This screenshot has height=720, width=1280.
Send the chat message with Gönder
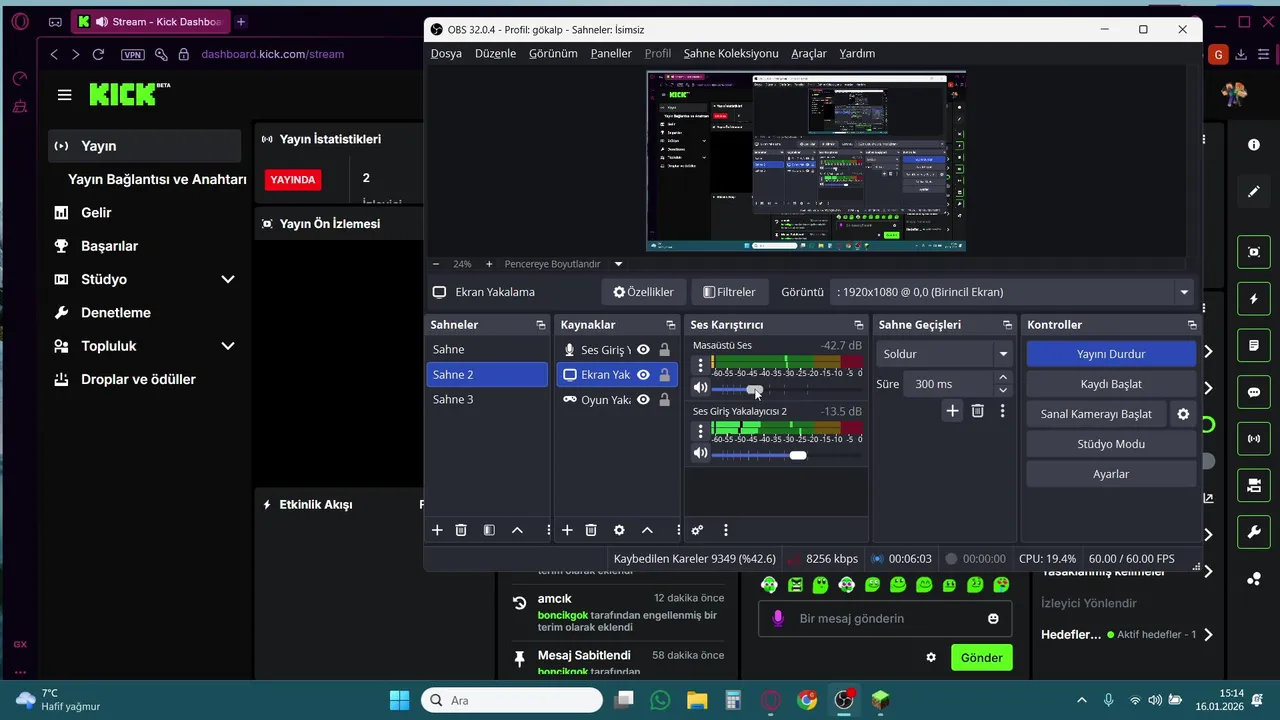click(981, 658)
